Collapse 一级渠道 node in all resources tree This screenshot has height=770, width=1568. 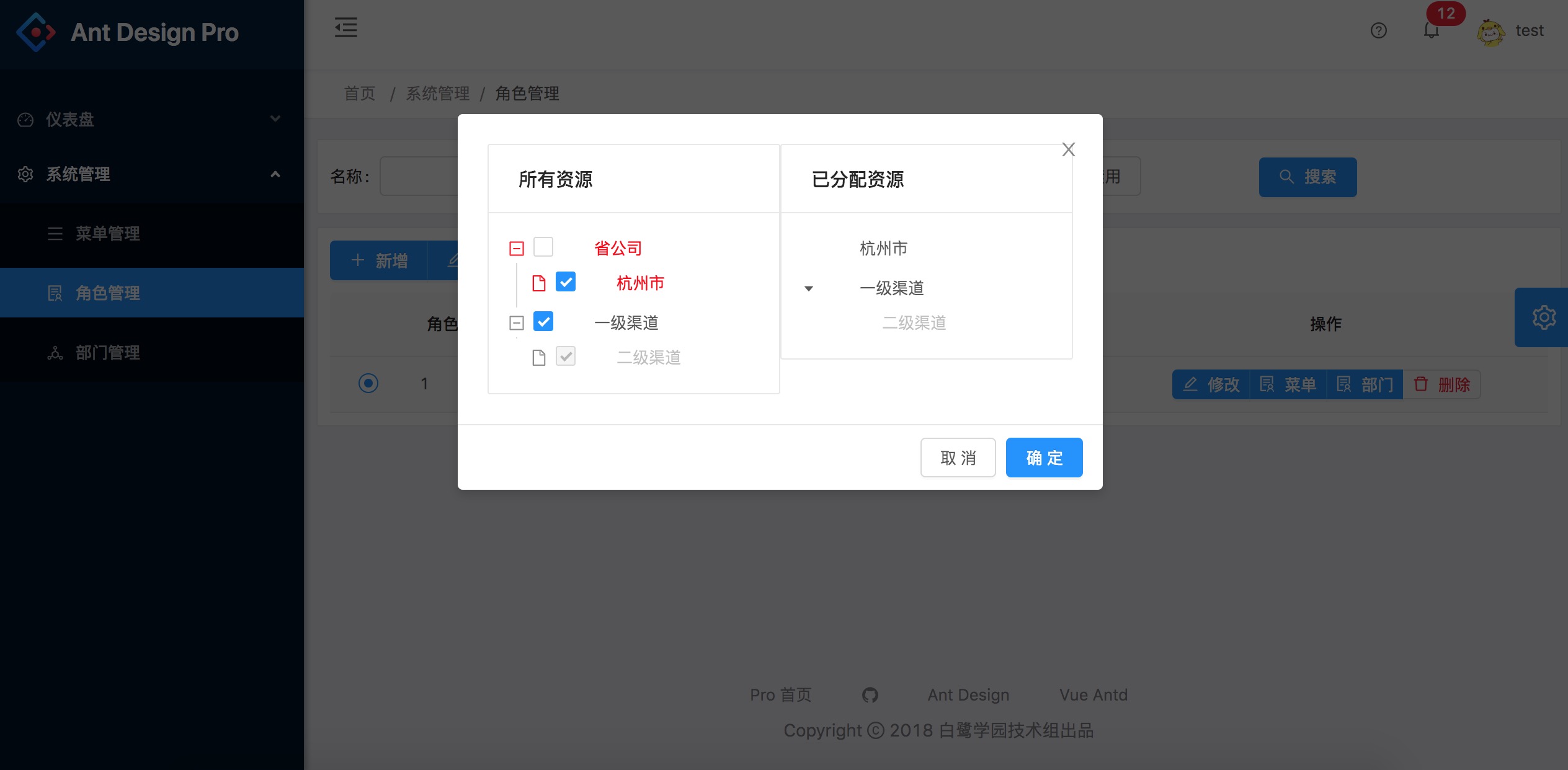(x=516, y=323)
